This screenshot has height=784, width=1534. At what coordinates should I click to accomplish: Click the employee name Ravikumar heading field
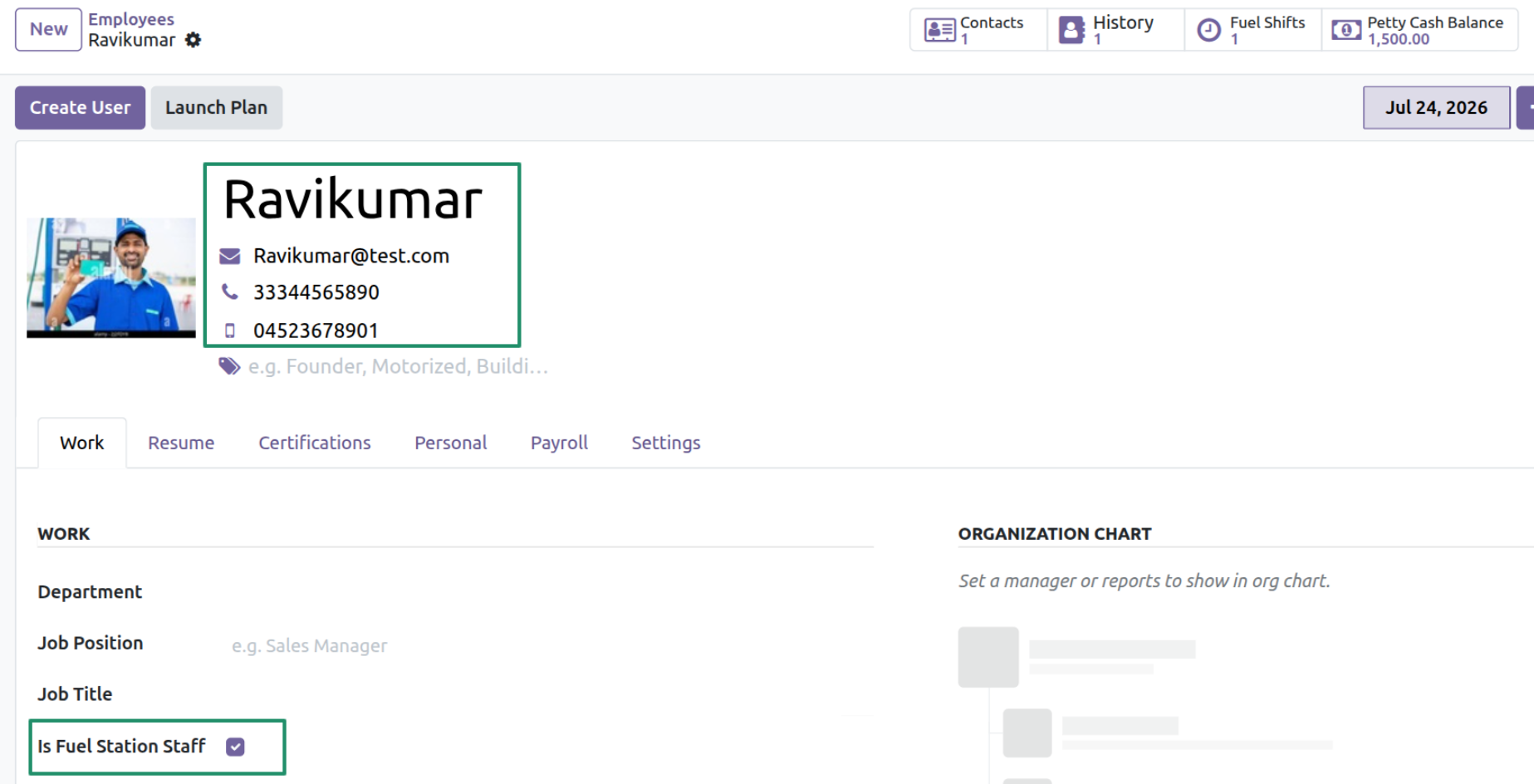[353, 200]
